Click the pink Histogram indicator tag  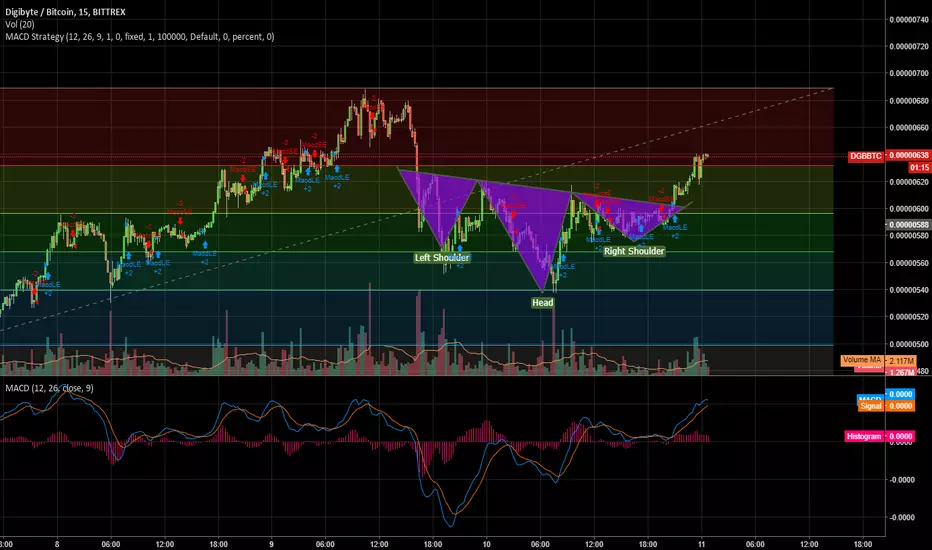pos(864,436)
